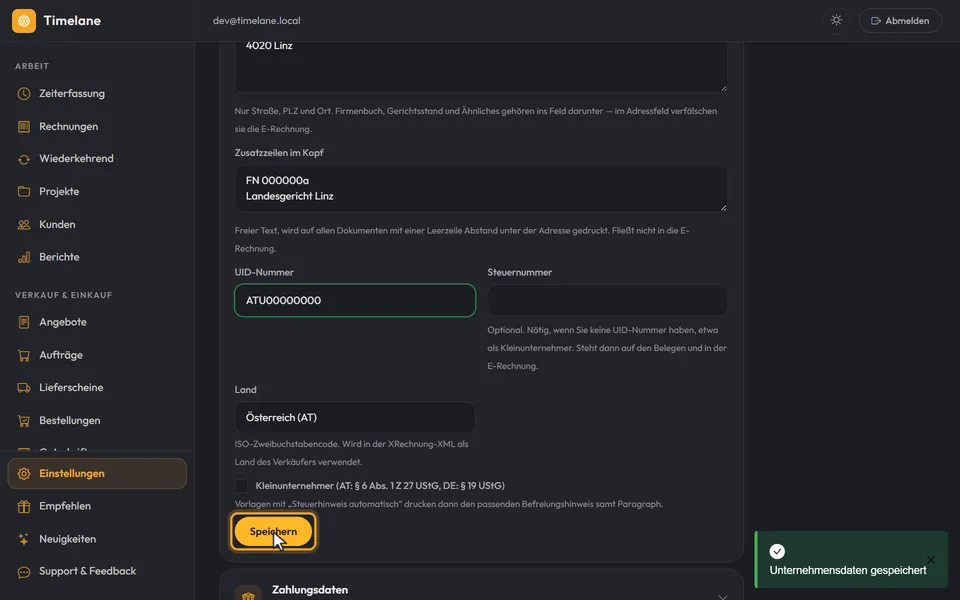The width and height of the screenshot is (960, 600).
Task: Open Zeiterfassung in the sidebar
Action: click(x=97, y=94)
